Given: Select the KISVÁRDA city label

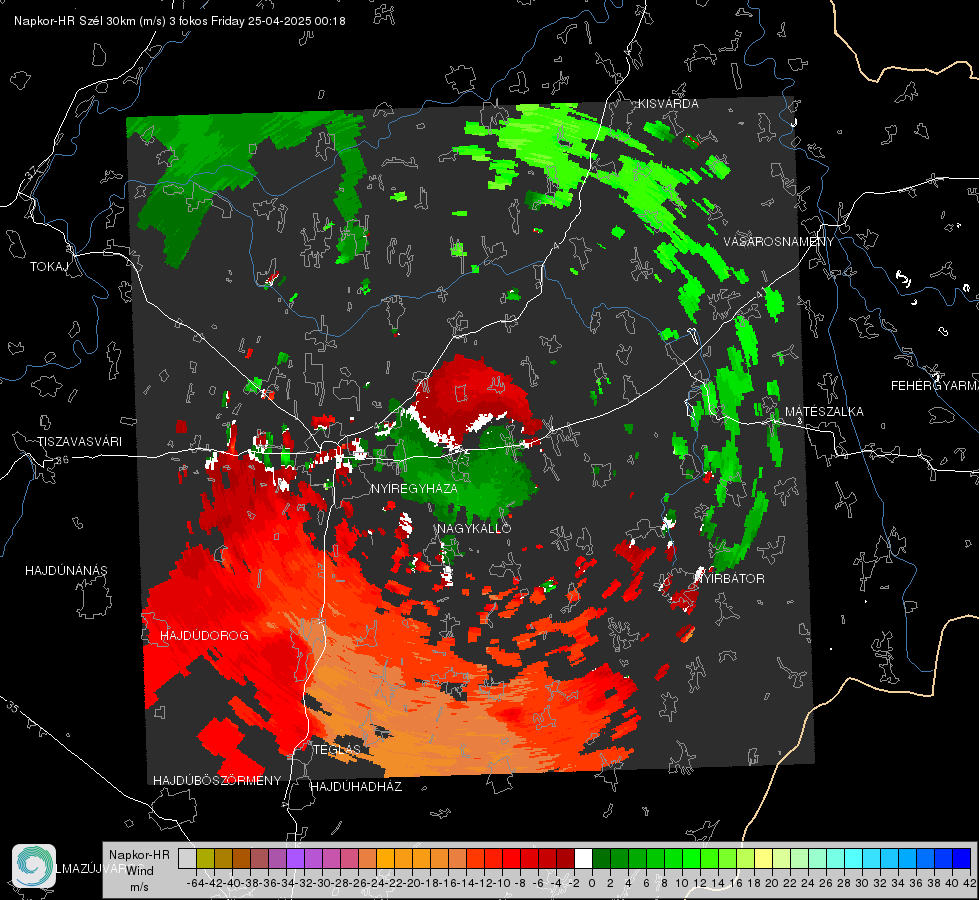Looking at the screenshot, I should pyautogui.click(x=668, y=104).
